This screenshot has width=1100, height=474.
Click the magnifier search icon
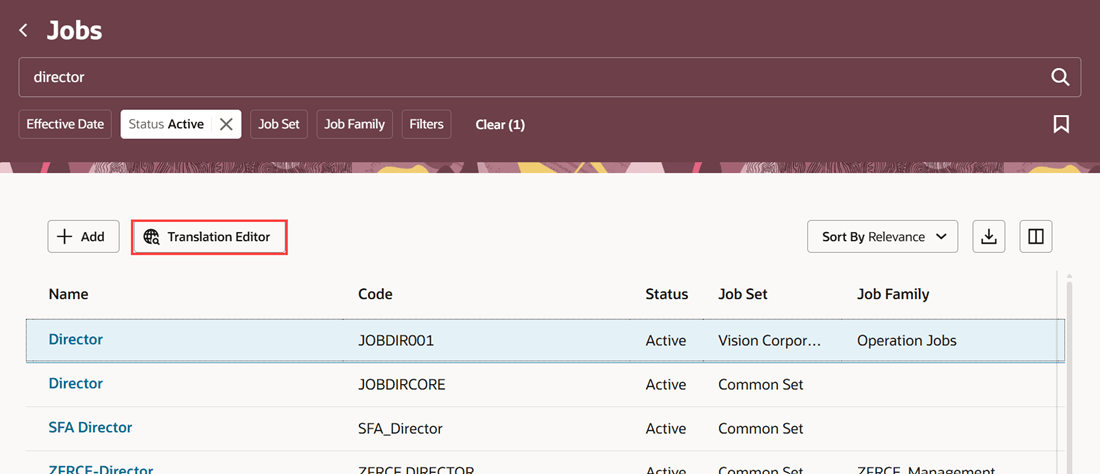[x=1059, y=77]
